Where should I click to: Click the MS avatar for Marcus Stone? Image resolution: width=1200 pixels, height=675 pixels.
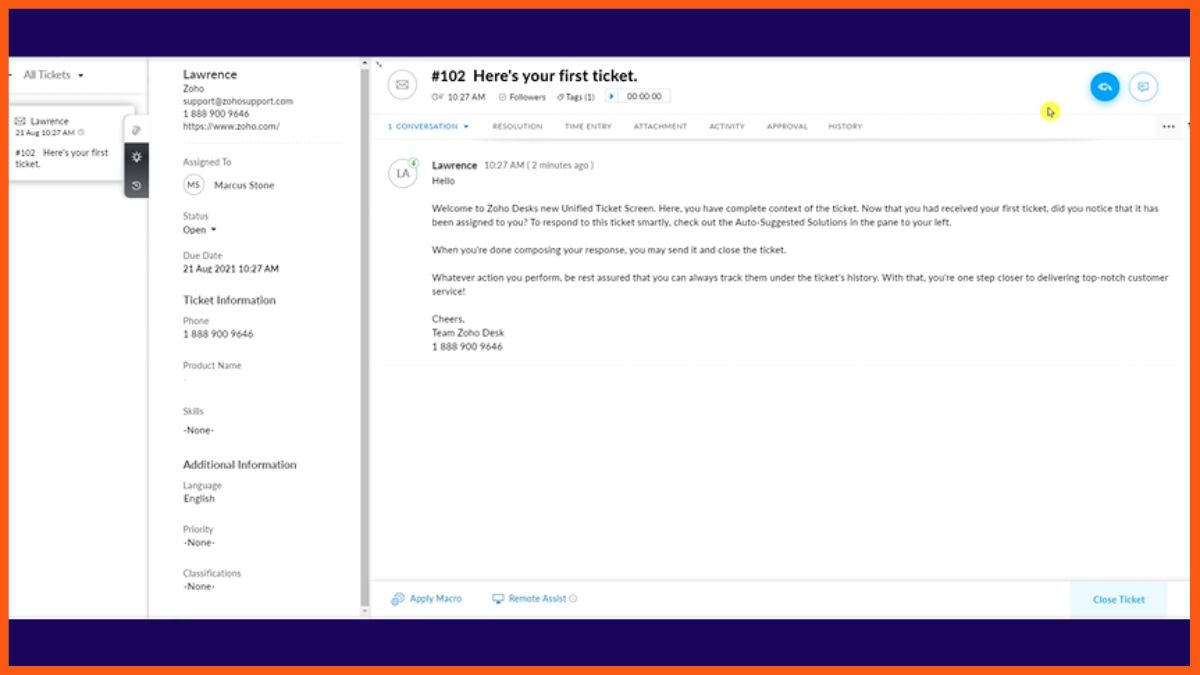point(193,185)
